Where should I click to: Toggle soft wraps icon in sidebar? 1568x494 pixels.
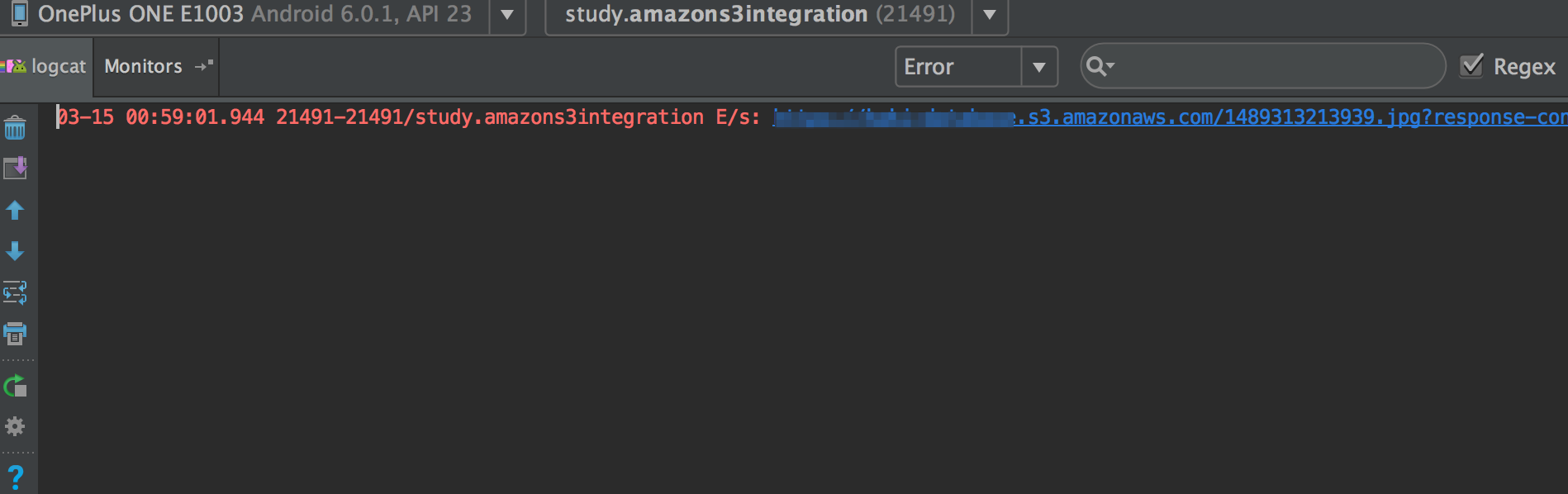point(15,292)
